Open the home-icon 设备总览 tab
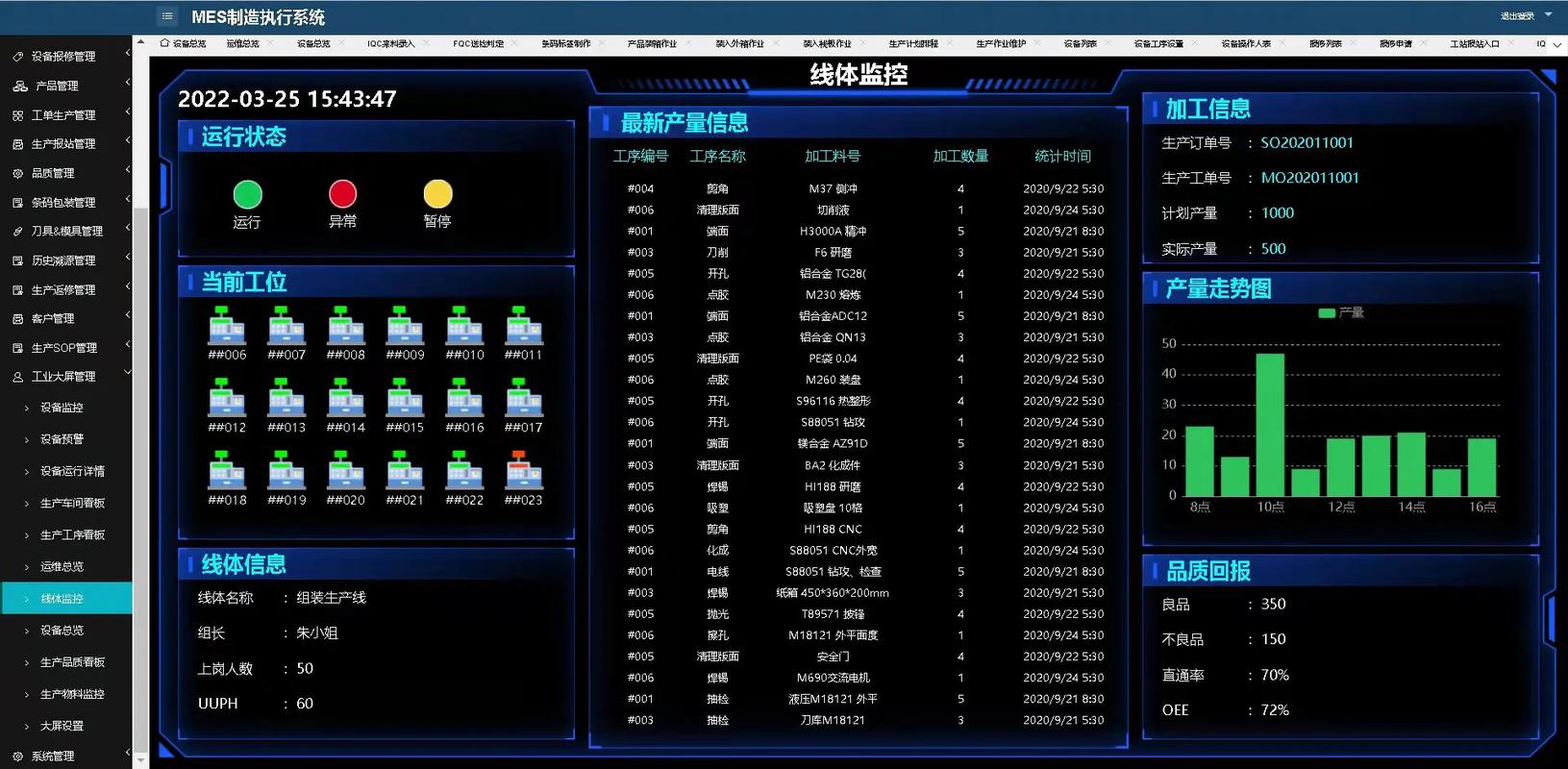The width and height of the screenshot is (1568, 769). tap(183, 44)
